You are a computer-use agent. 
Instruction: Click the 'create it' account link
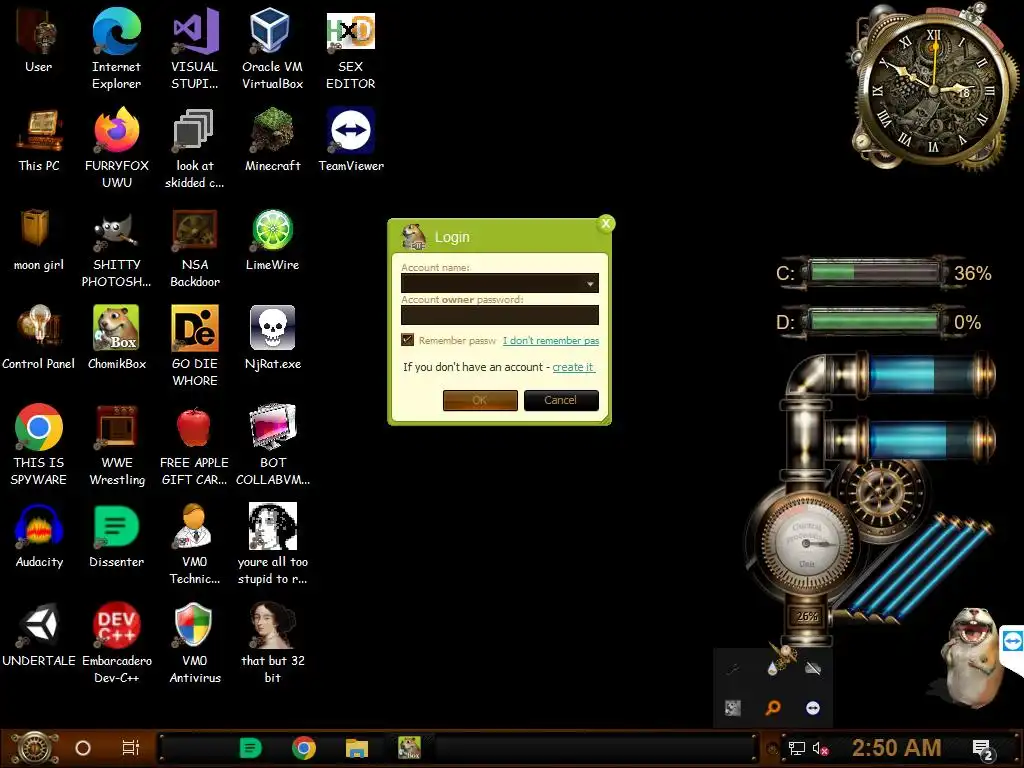pos(573,367)
